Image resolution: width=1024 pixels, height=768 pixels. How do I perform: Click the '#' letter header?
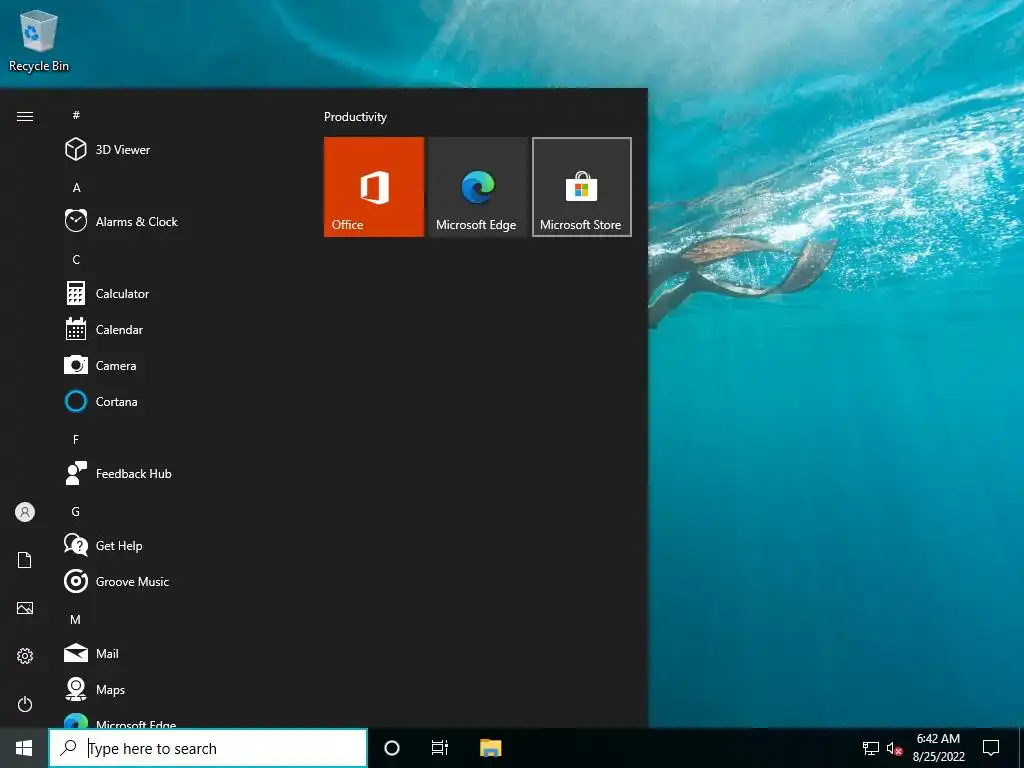76,115
